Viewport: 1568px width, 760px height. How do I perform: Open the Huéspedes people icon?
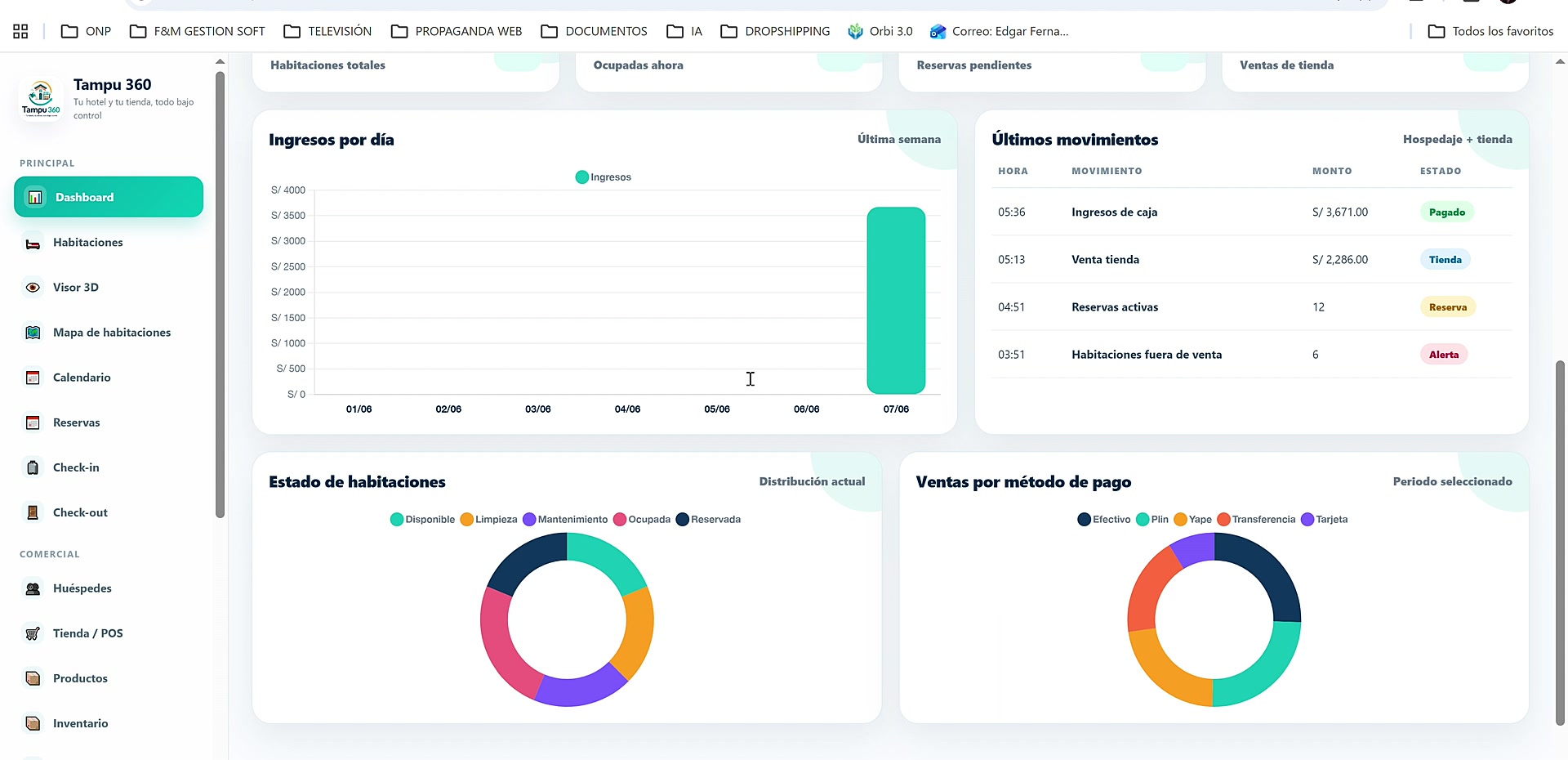click(33, 588)
